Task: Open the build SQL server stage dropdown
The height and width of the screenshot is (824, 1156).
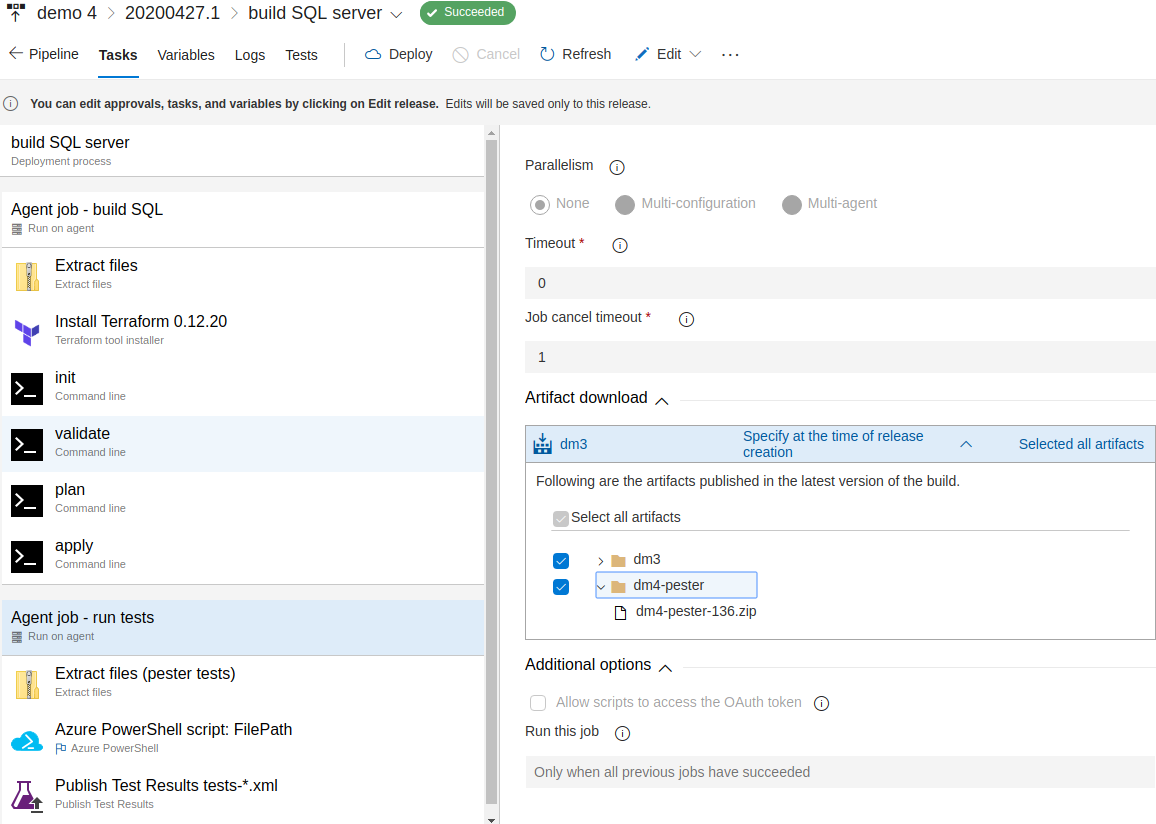Action: 396,15
